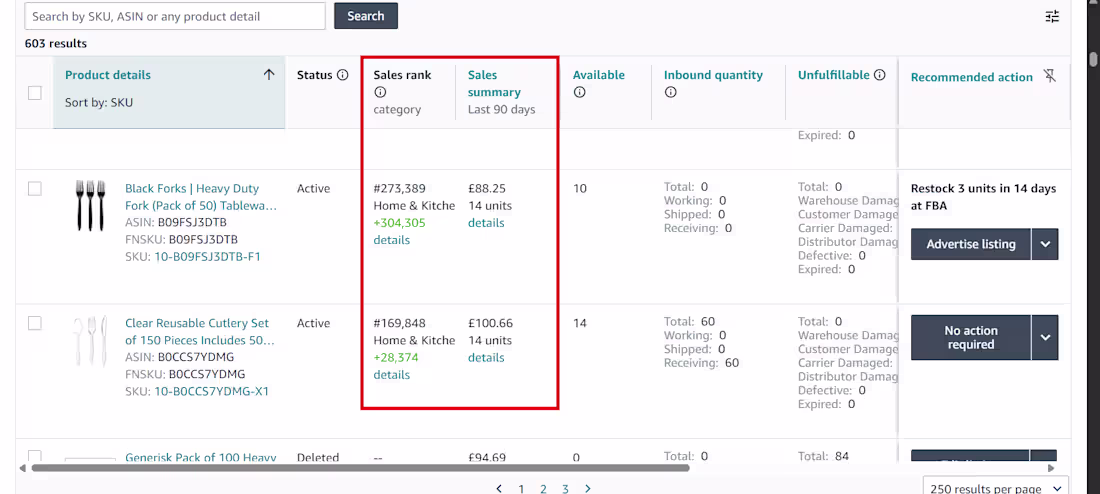
Task: Click the Unfulfillable column info icon
Action: [880, 75]
